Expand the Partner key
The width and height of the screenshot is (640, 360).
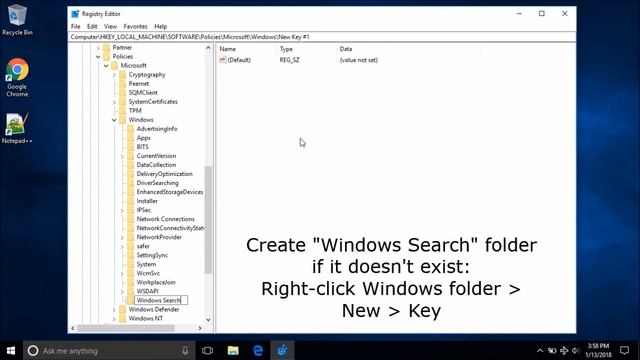pyautogui.click(x=98, y=48)
